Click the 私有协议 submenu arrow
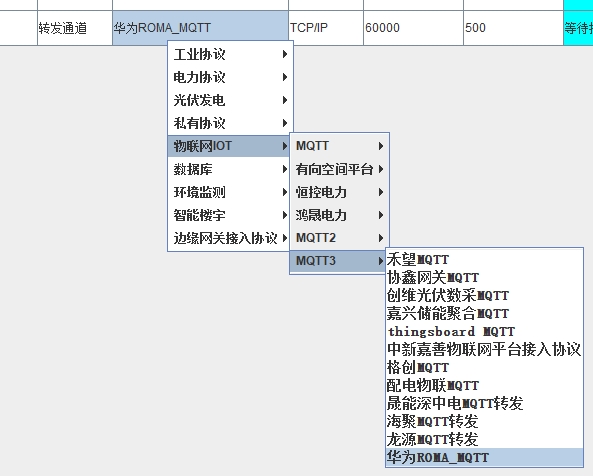The height and width of the screenshot is (476, 593). [x=285, y=123]
